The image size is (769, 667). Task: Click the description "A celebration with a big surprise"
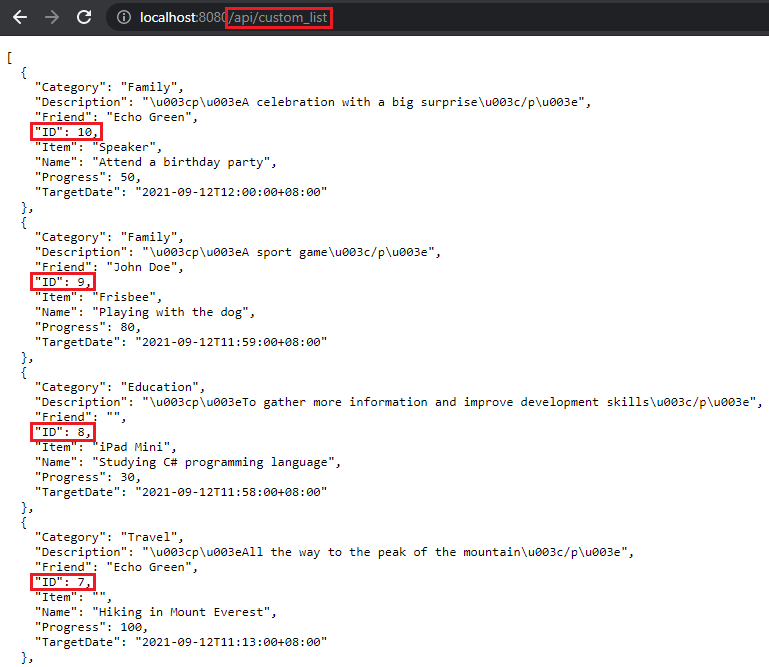coord(367,102)
